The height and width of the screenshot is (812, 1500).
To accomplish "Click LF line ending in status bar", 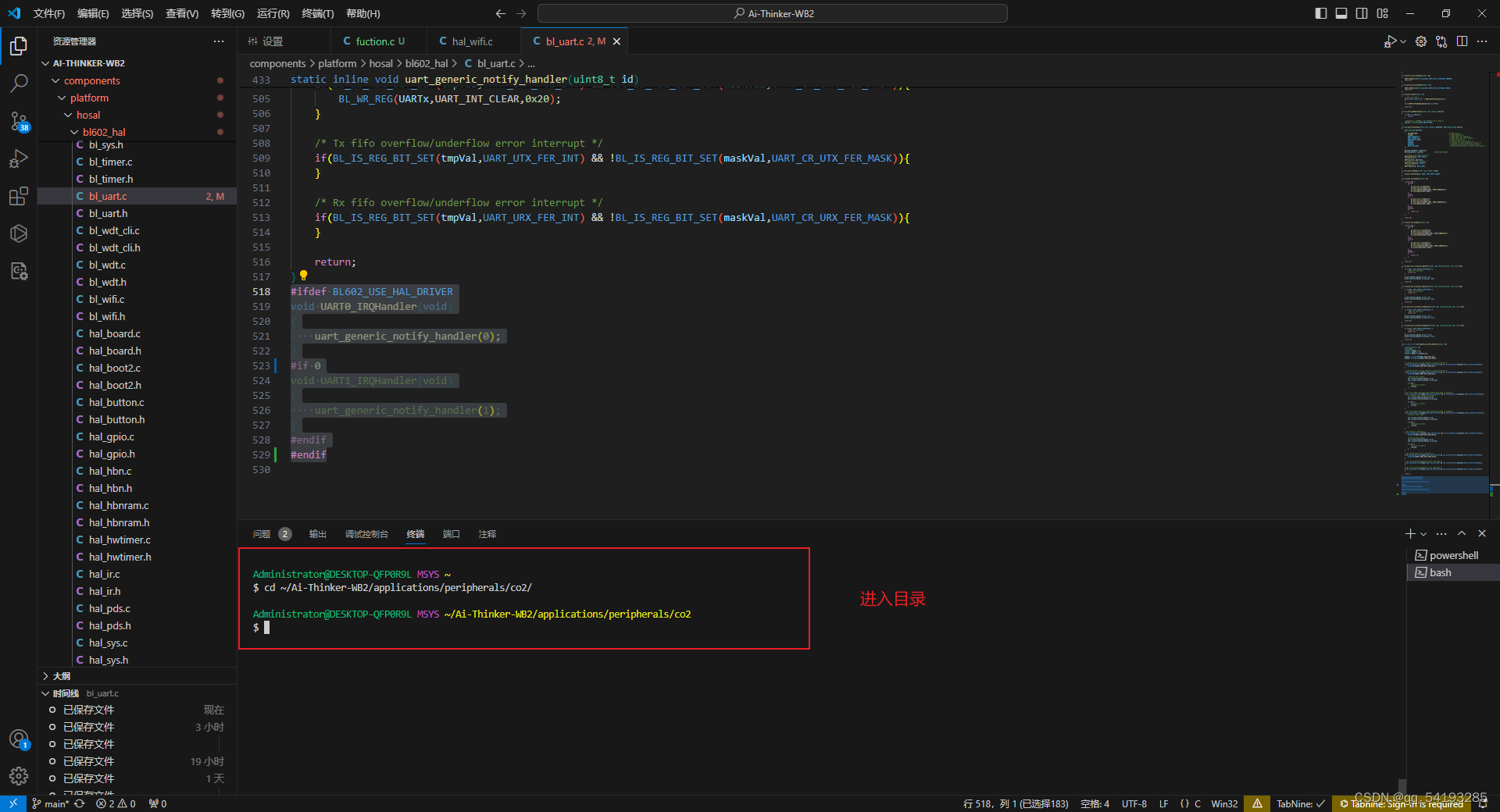I will click(x=1163, y=803).
